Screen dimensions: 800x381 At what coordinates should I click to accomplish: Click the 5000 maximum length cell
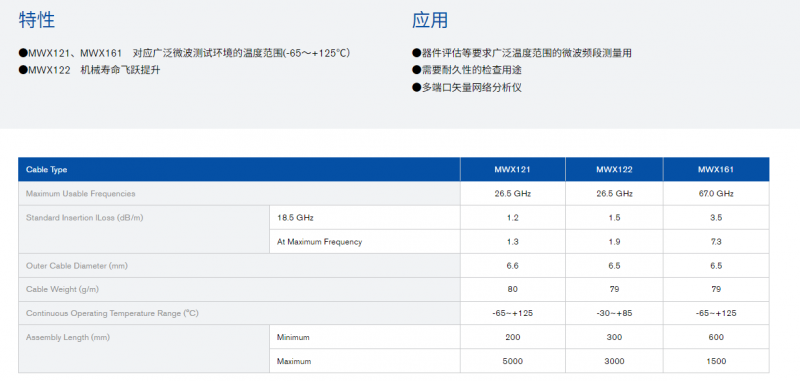click(x=513, y=361)
